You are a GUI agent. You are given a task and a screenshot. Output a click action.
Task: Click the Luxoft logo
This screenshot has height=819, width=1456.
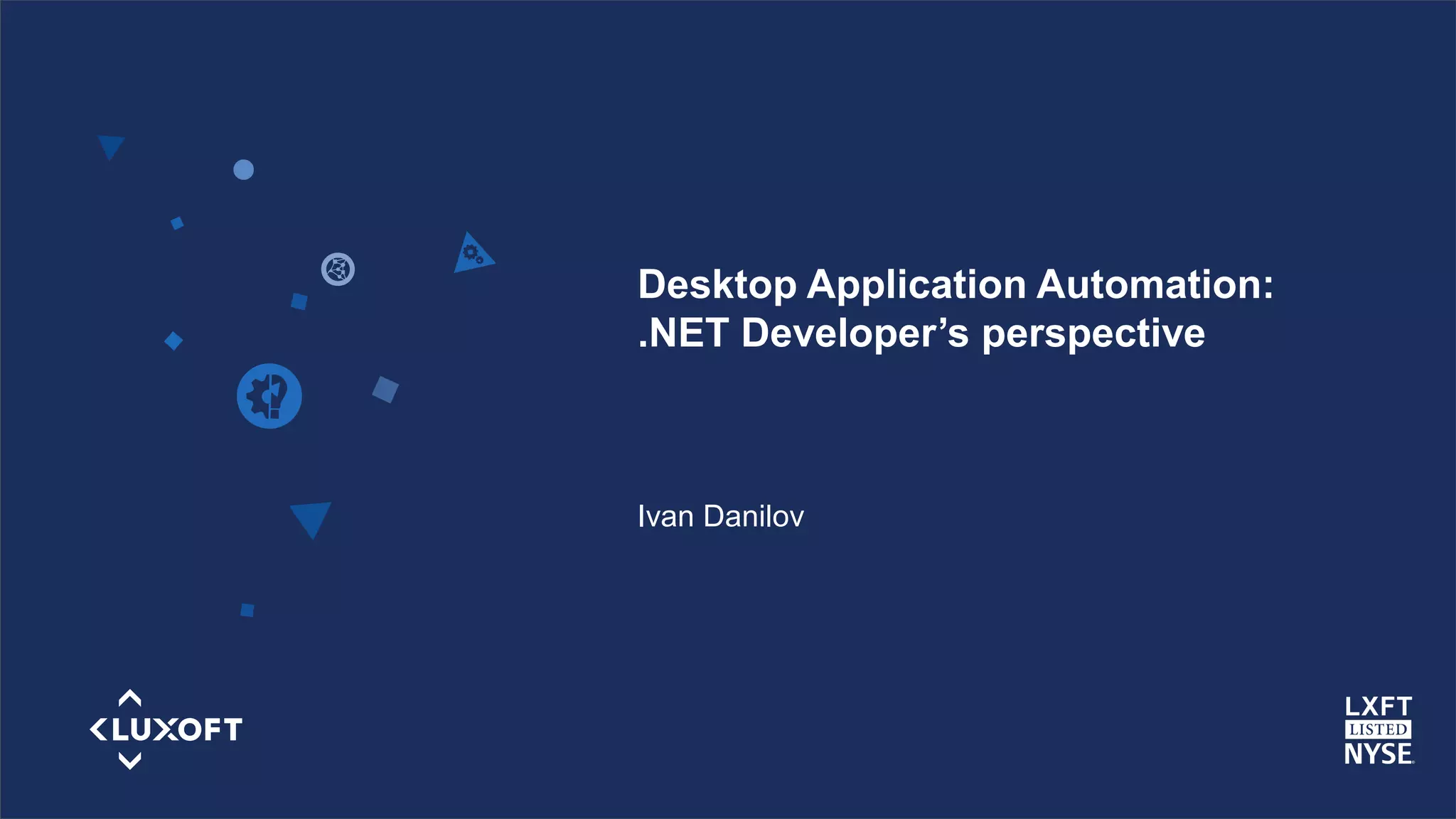pyautogui.click(x=166, y=729)
